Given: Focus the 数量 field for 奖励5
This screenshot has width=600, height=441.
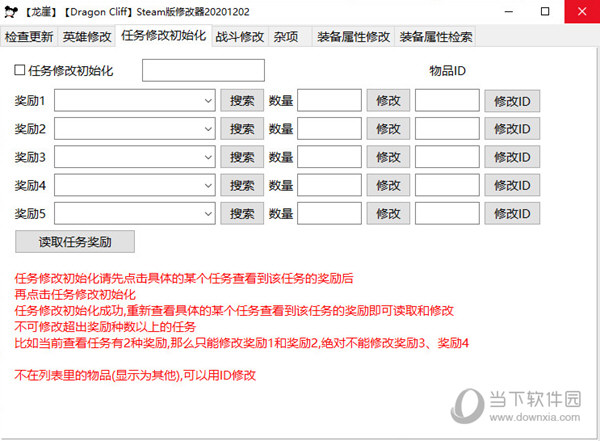Looking at the screenshot, I should [329, 213].
